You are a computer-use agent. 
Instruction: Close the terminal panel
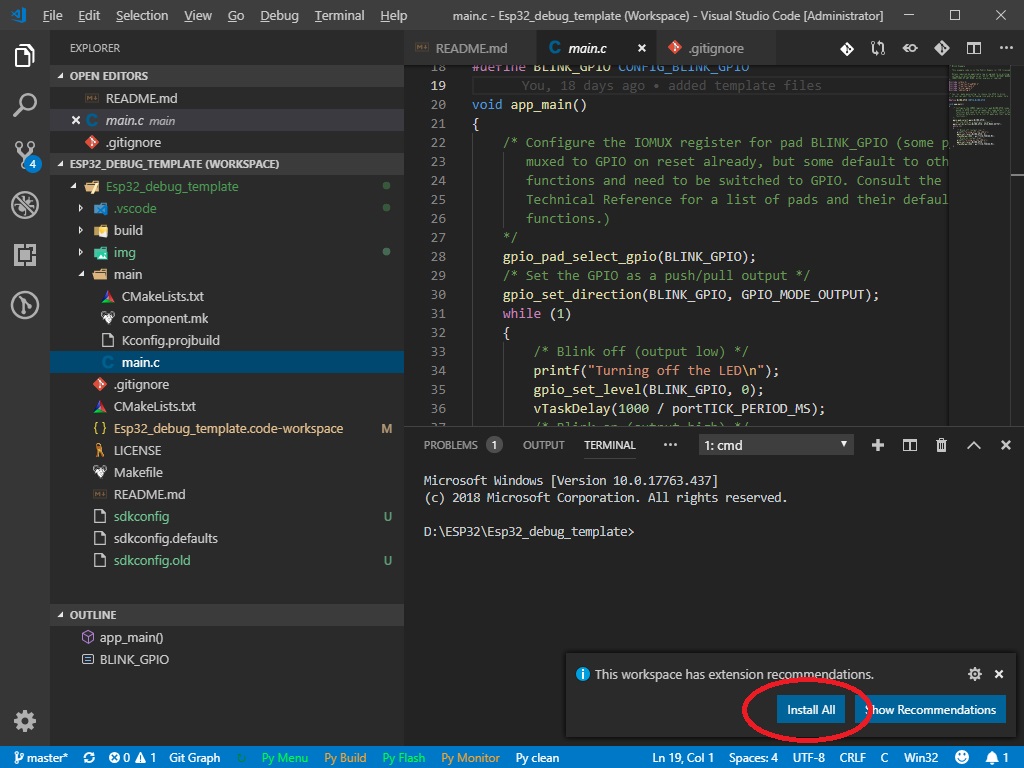(1006, 445)
